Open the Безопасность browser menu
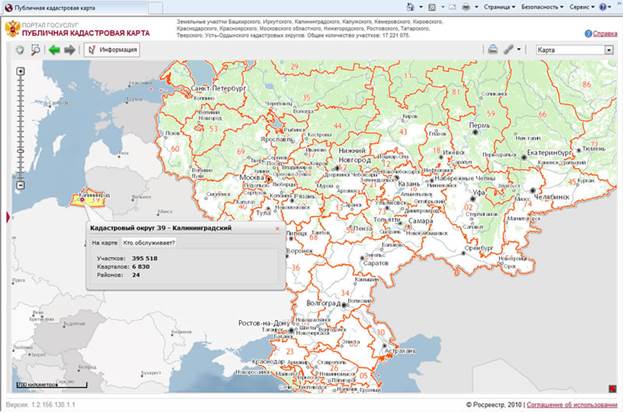 pos(542,7)
